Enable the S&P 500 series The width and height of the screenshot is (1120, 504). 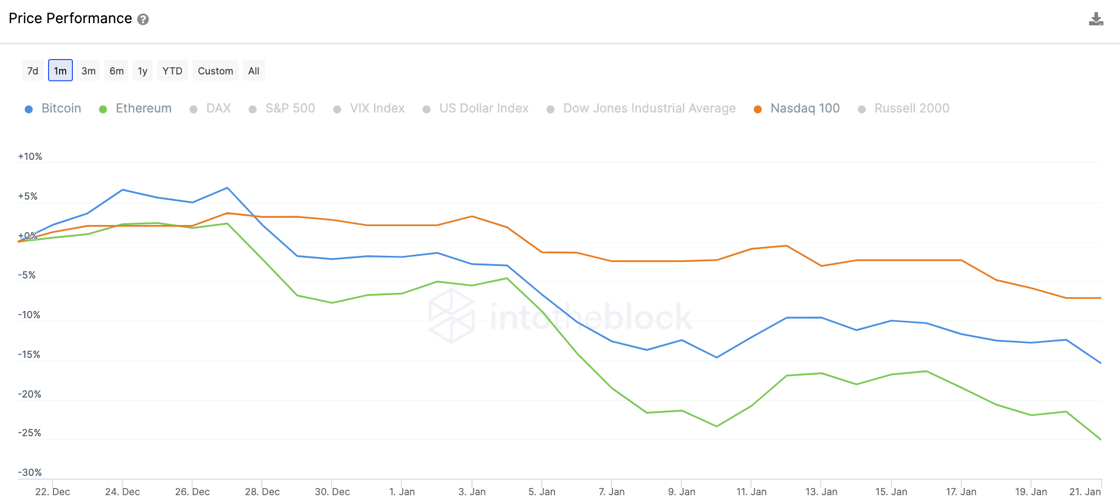coord(281,109)
